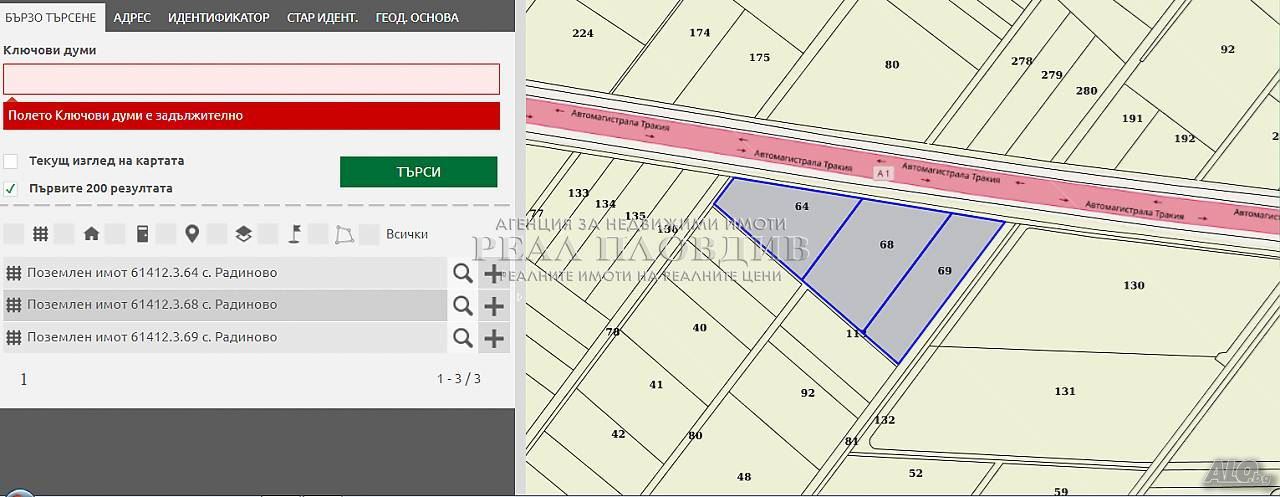Focus the 'Ключови думи' keyword input field
Viewport: 1280px width, 497px height.
[x=251, y=79]
